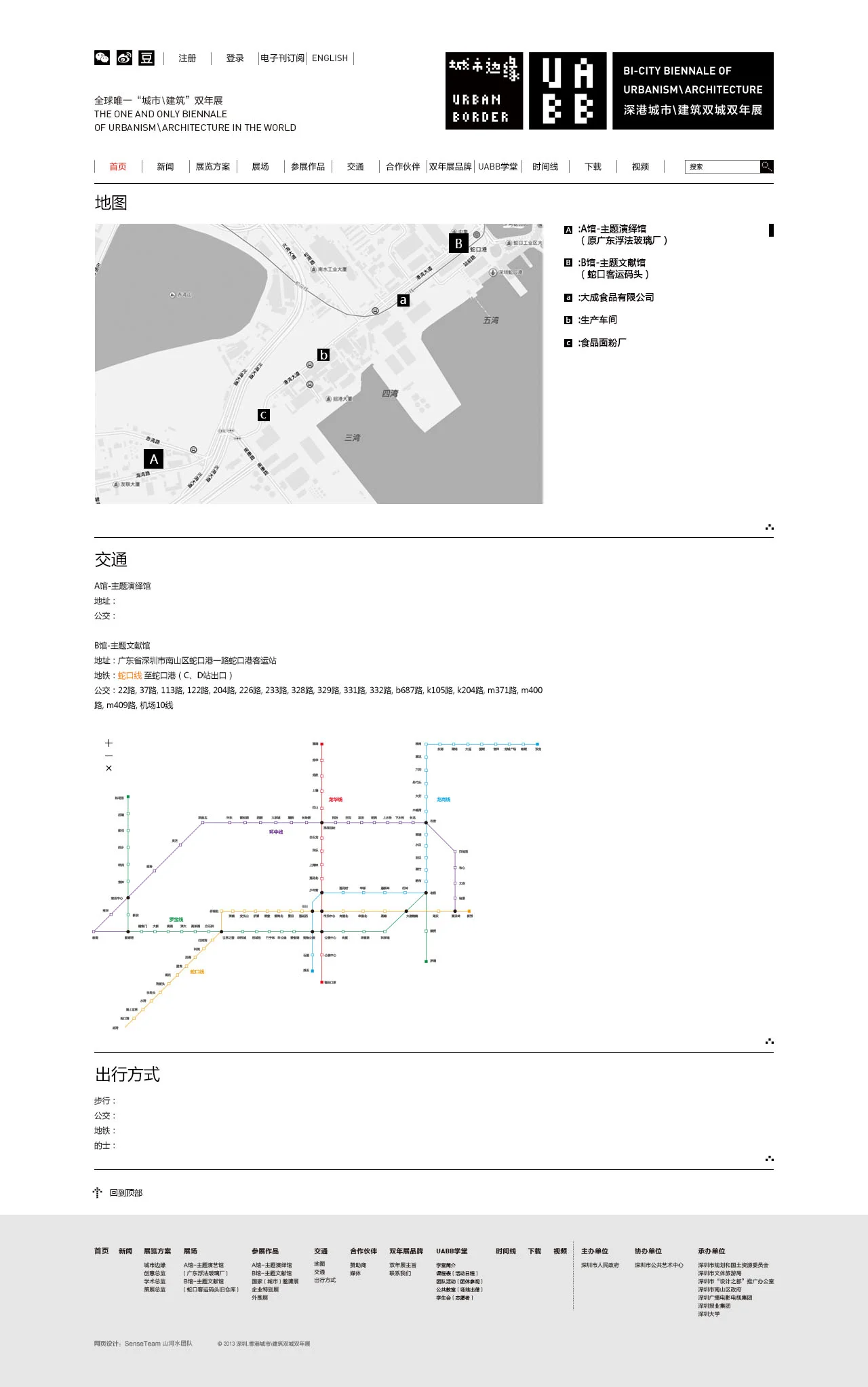Click dotted icon below the map section
The image size is (868, 1387).
pos(770,527)
